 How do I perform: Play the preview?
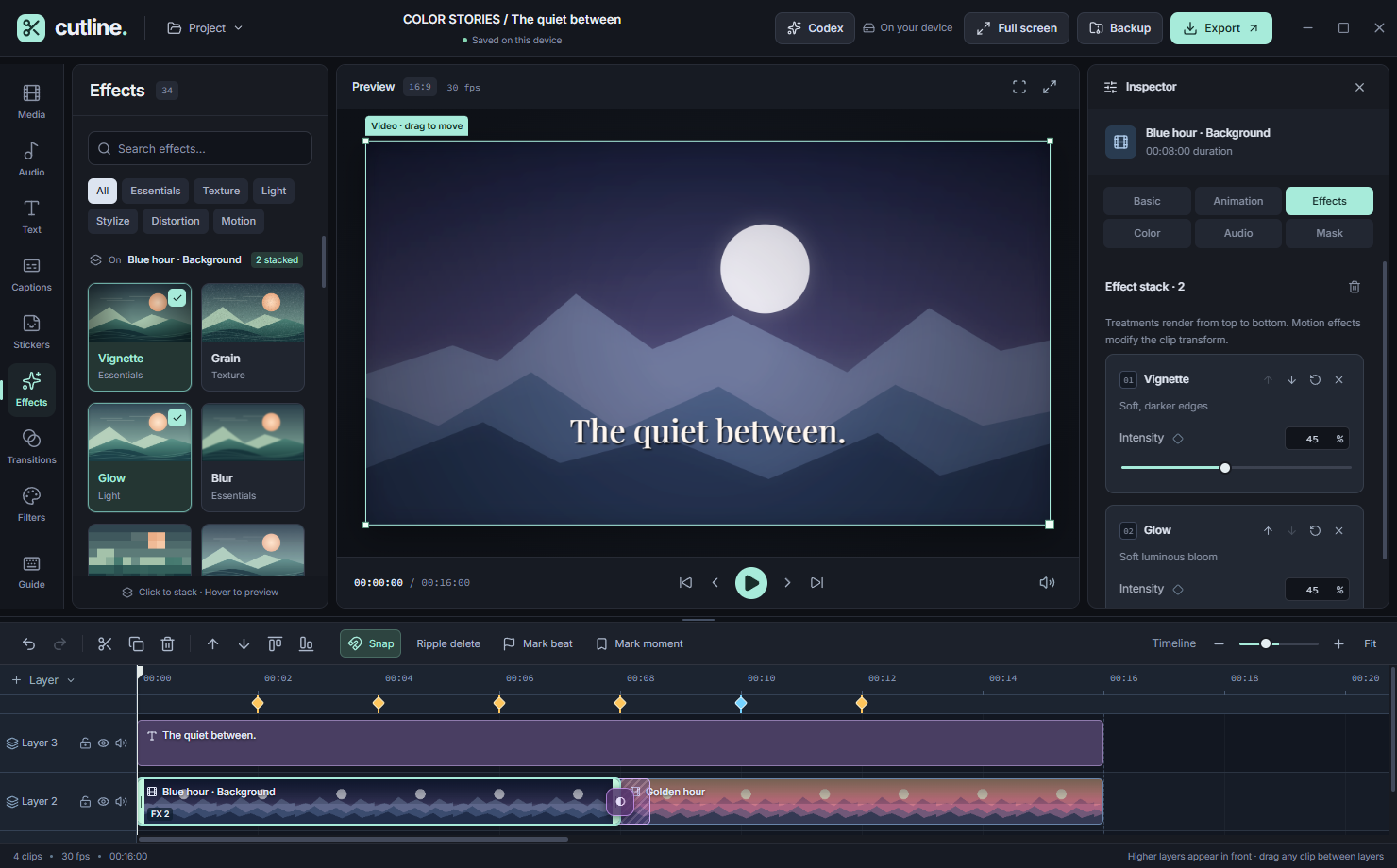751,583
